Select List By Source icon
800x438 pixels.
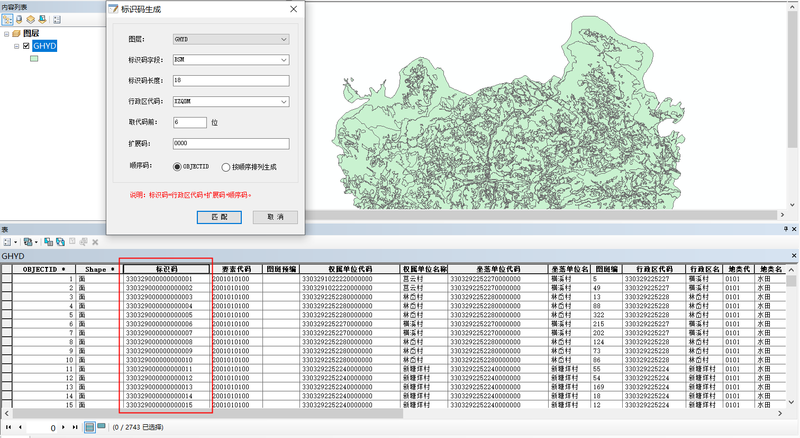tap(19, 19)
